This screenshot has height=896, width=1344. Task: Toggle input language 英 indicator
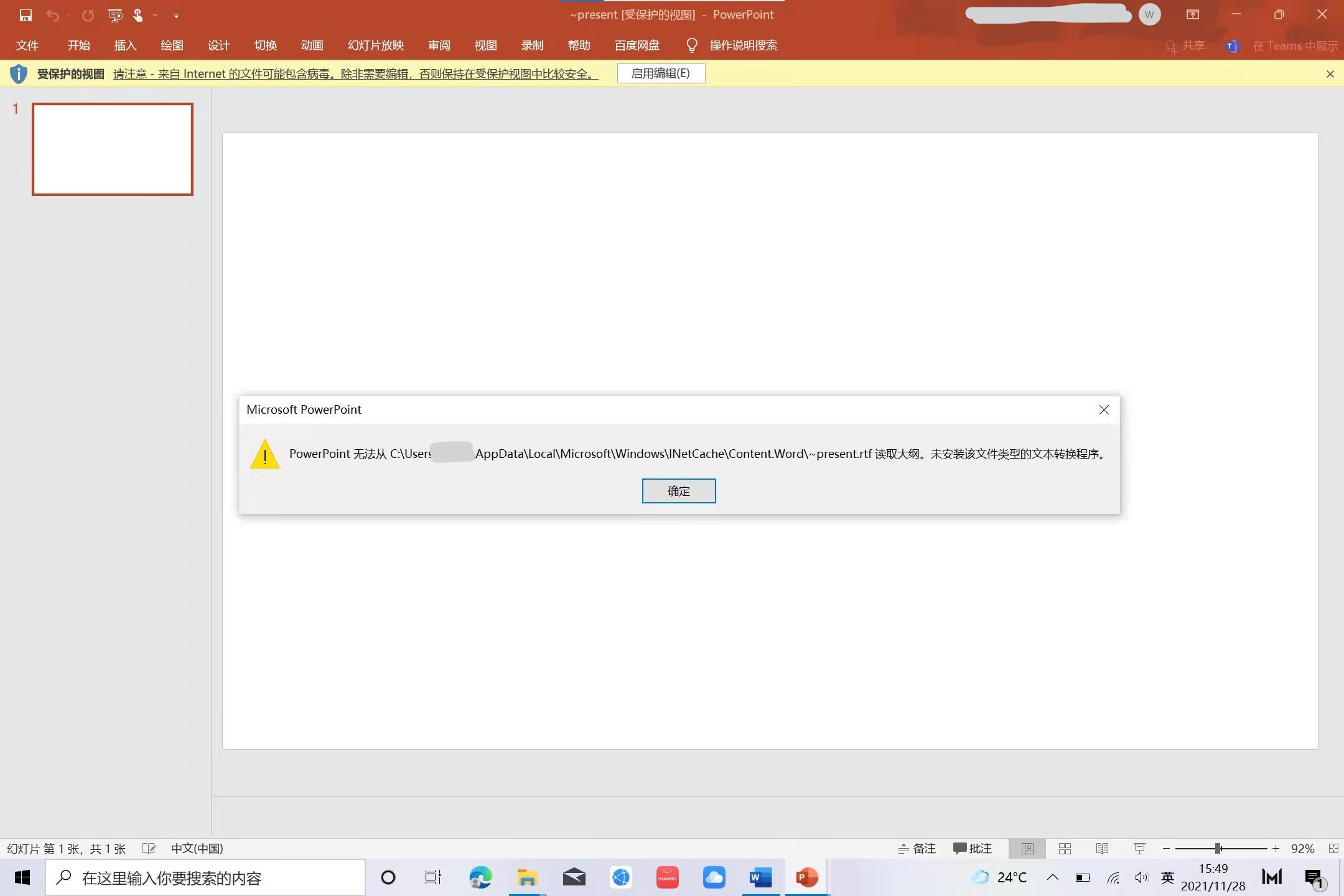[x=1167, y=877]
